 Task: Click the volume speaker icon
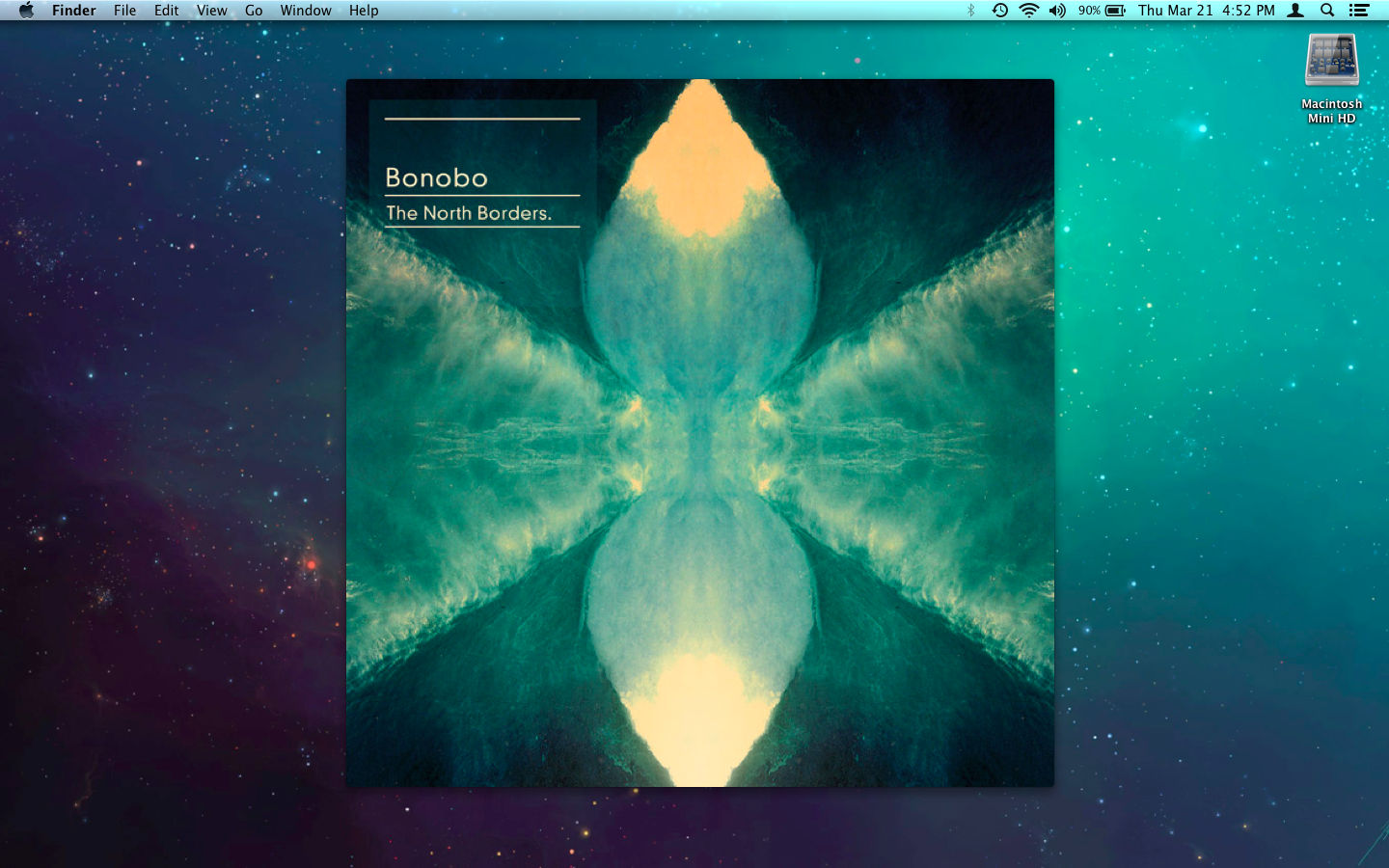coord(1058,11)
